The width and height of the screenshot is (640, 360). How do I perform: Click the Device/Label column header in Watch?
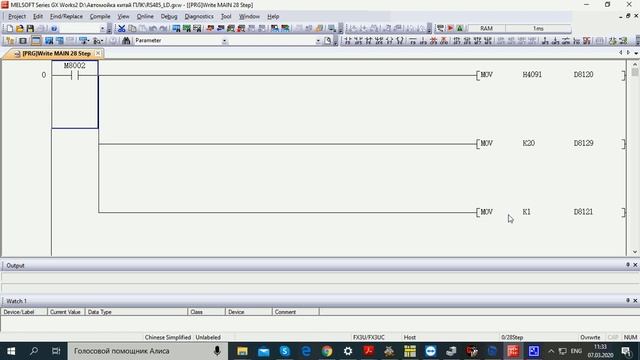[24, 311]
